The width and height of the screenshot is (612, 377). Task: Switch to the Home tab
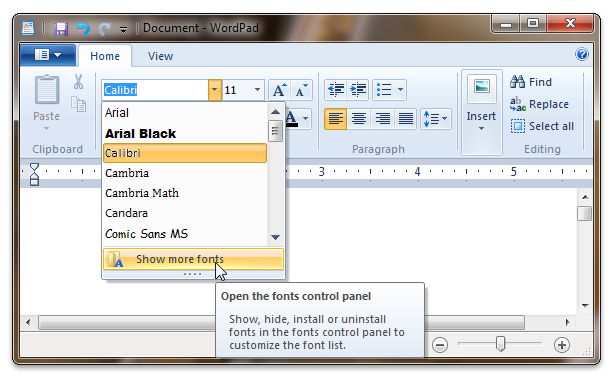pos(105,56)
